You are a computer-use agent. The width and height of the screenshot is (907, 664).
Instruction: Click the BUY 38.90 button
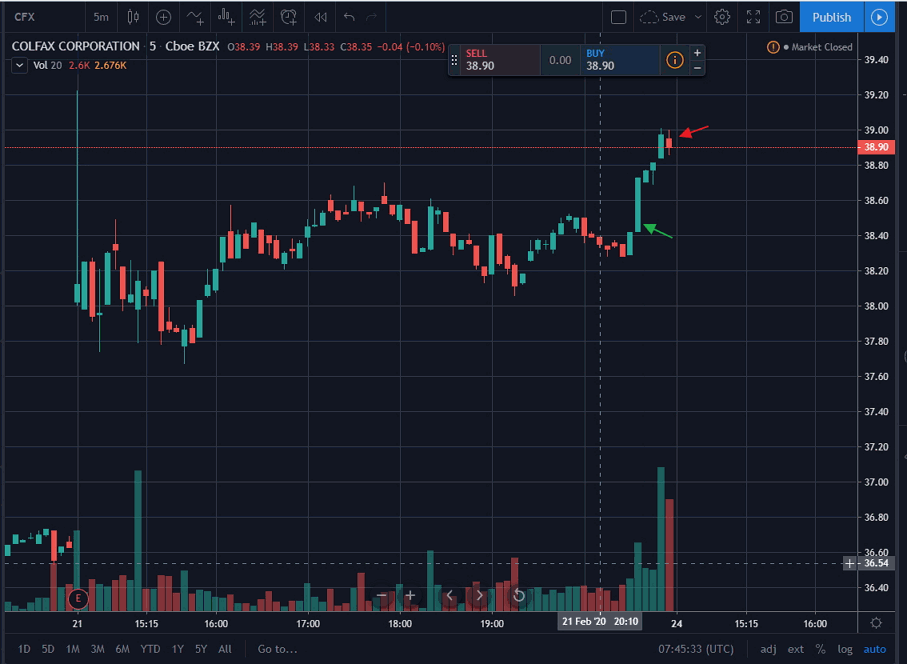tap(620, 60)
